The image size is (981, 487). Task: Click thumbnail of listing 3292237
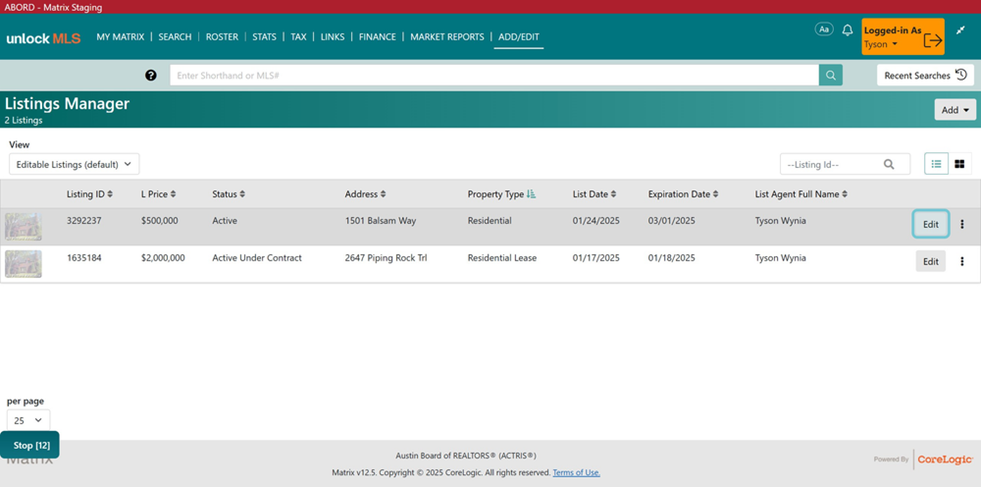(23, 226)
